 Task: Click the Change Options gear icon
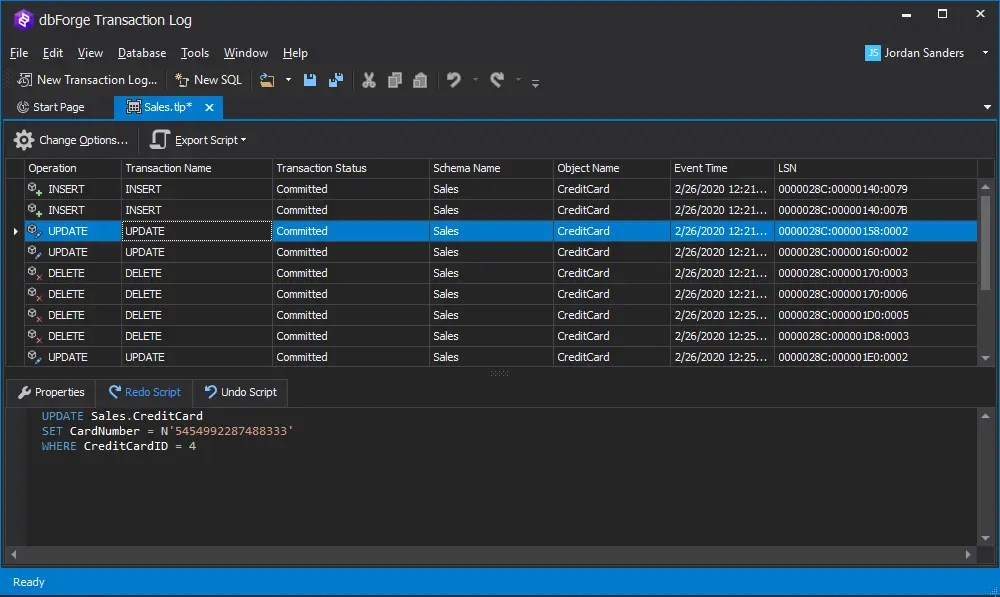click(24, 140)
